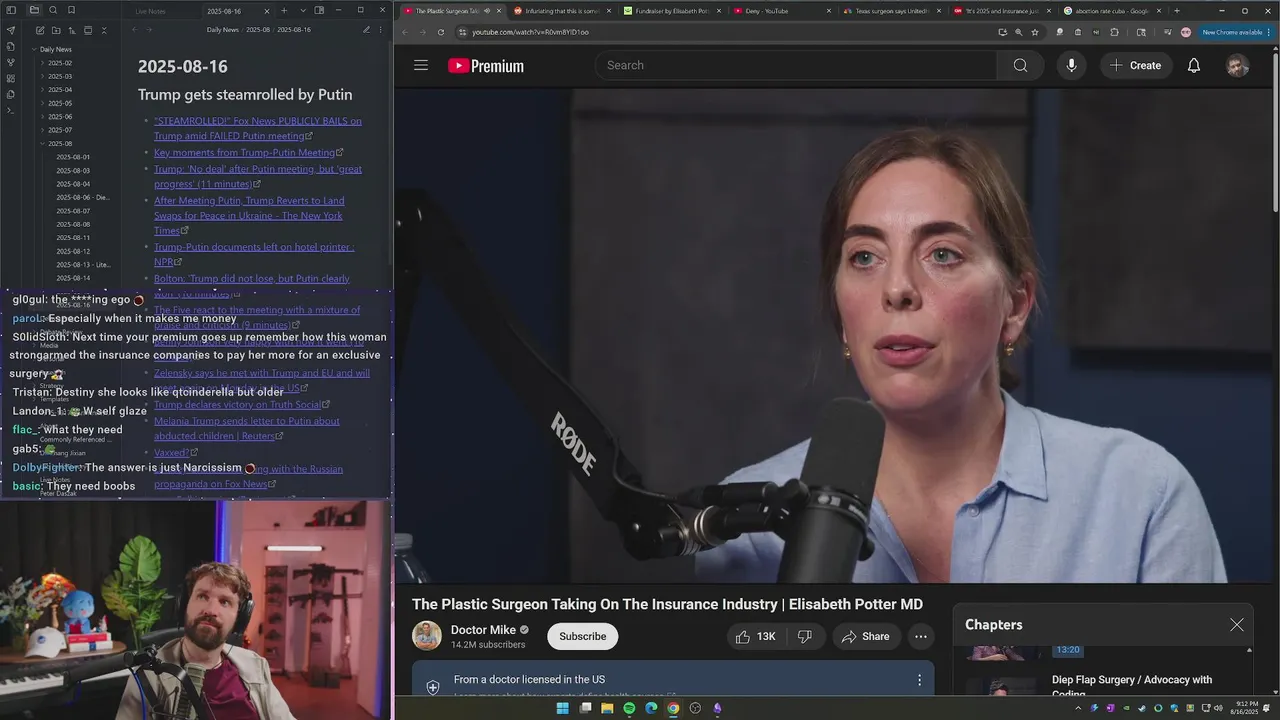
Task: Open YouTube notifications bell
Action: tap(1194, 65)
